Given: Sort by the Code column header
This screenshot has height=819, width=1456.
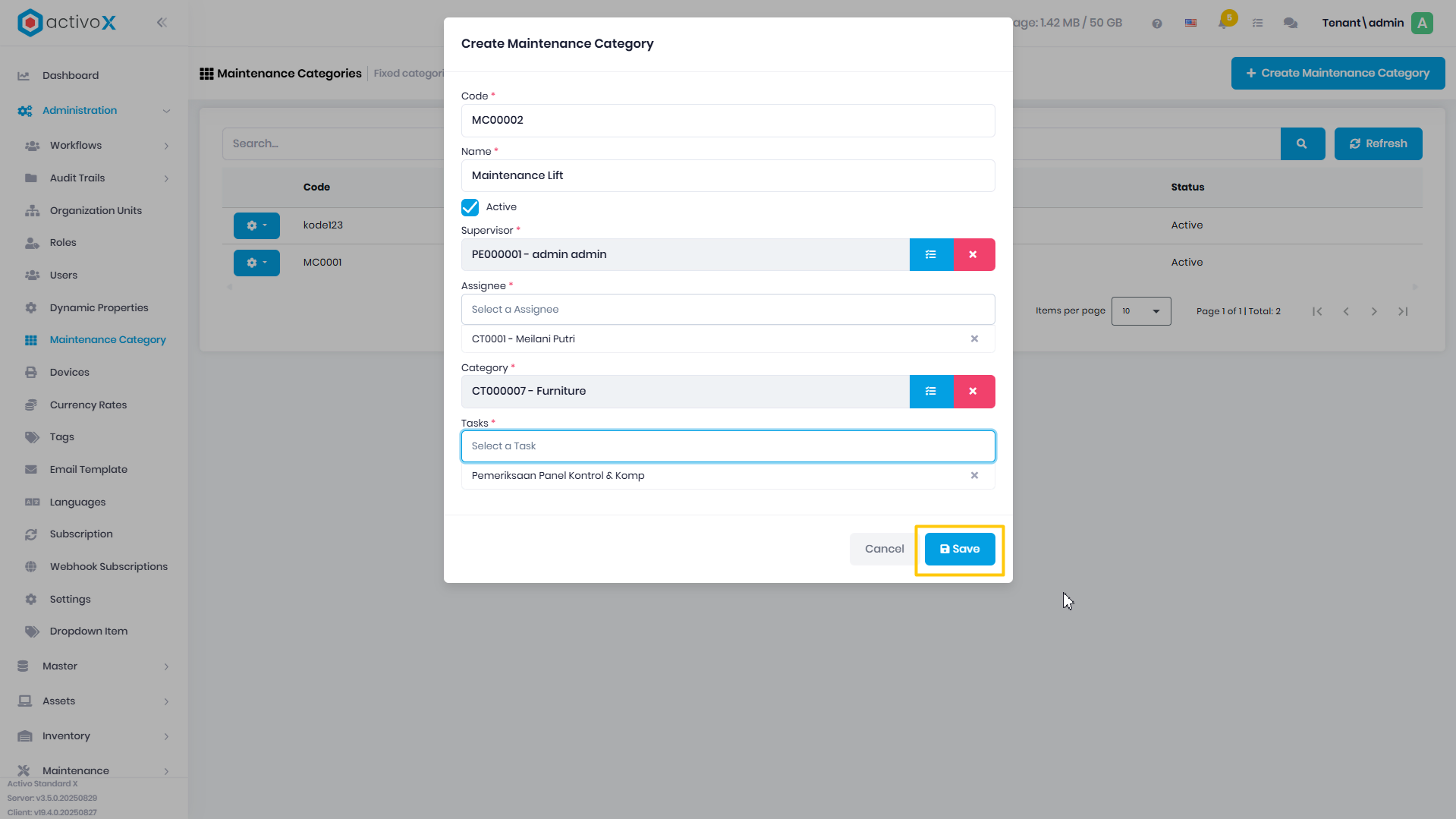Looking at the screenshot, I should point(316,187).
